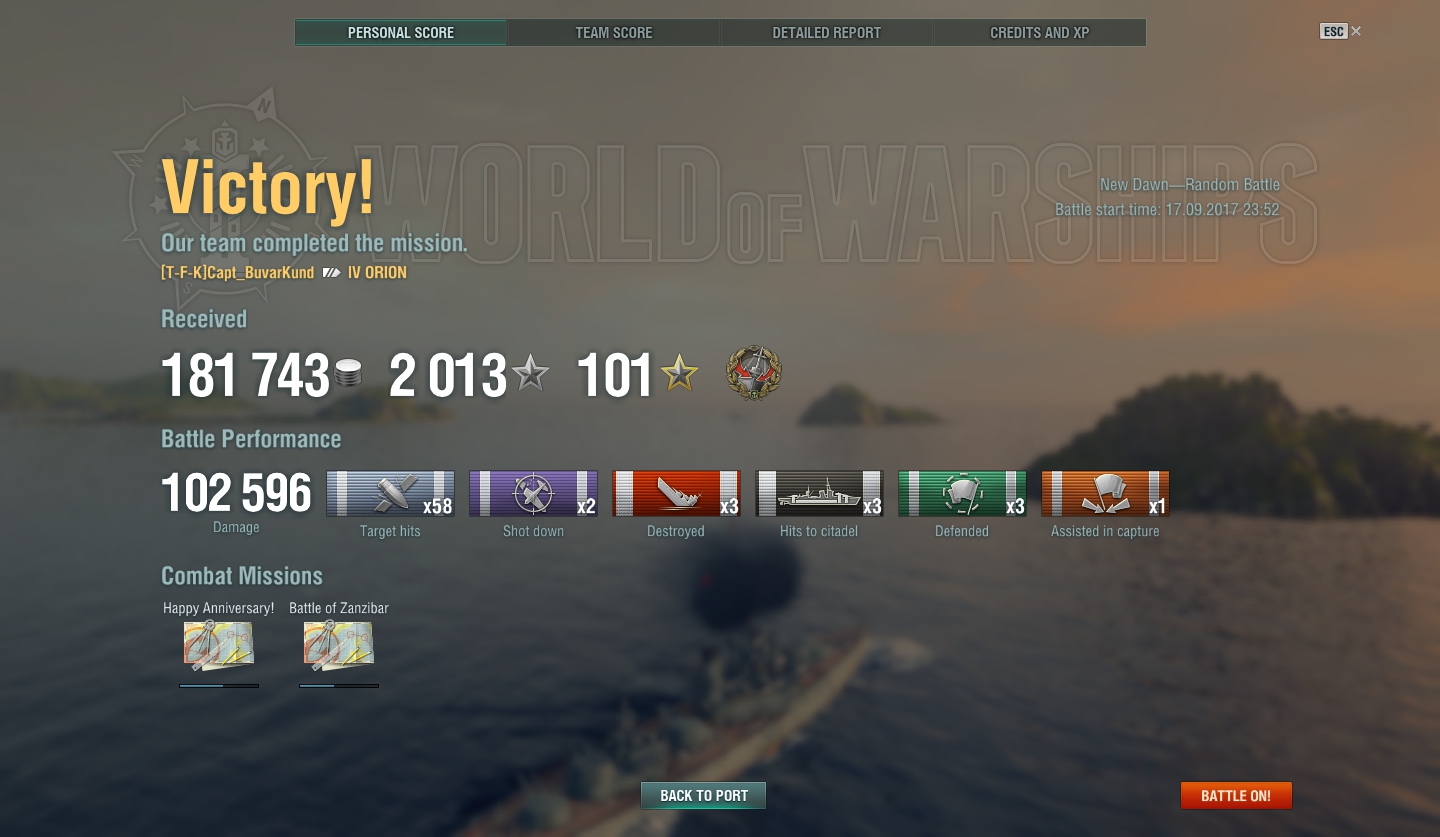Viewport: 1440px width, 837px height.
Task: Select the Personal Score tab
Action: coord(401,33)
